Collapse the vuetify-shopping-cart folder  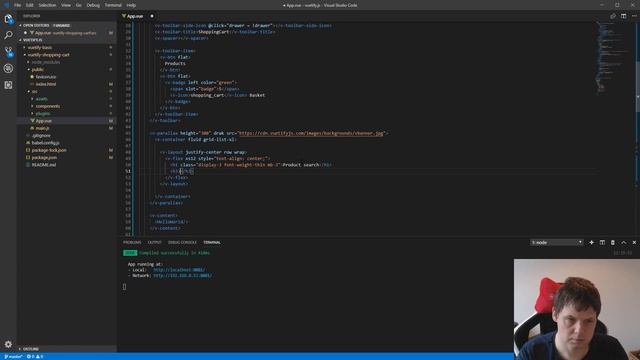point(48,55)
